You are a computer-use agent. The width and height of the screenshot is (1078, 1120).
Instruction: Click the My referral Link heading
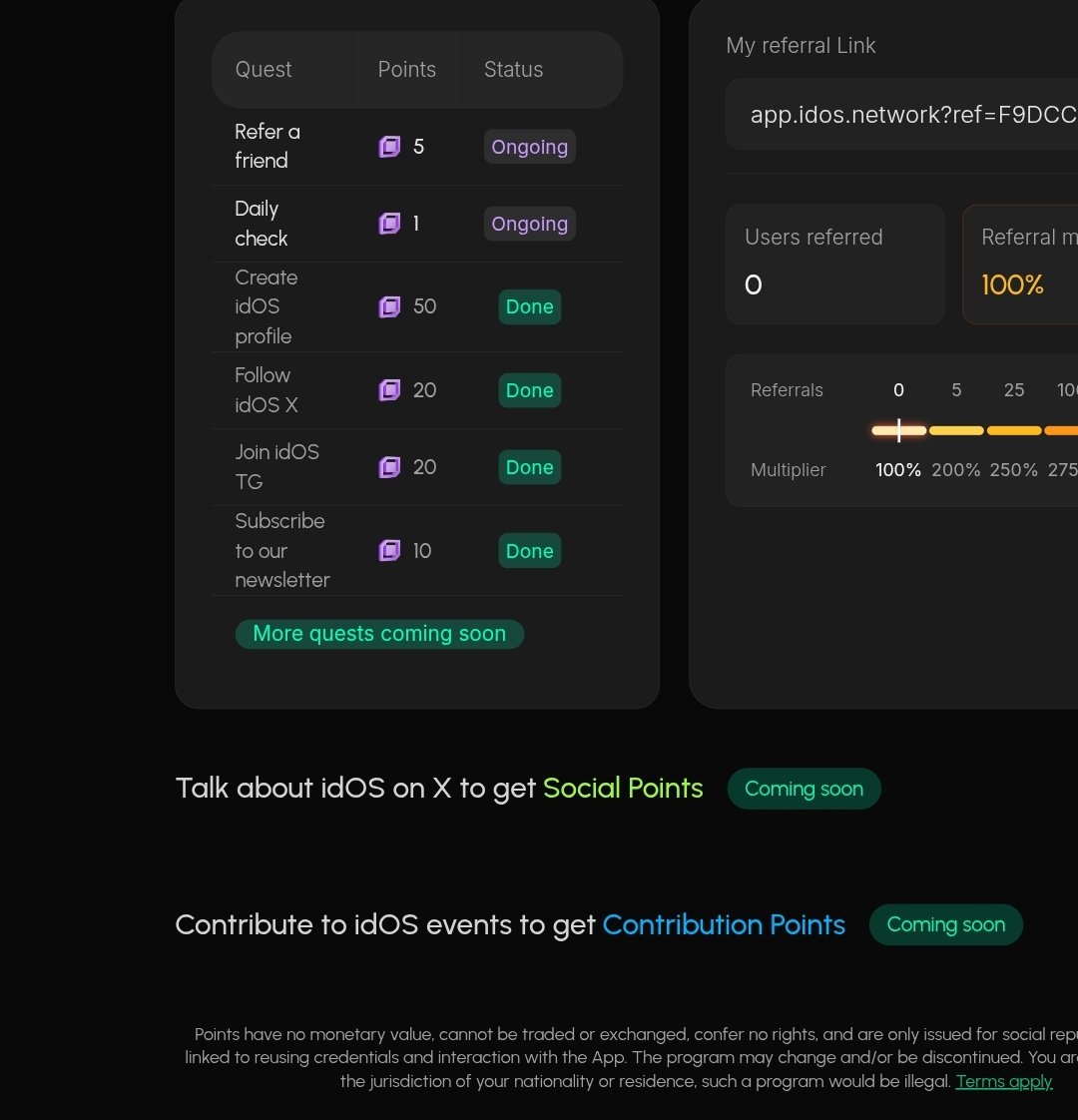(x=801, y=46)
